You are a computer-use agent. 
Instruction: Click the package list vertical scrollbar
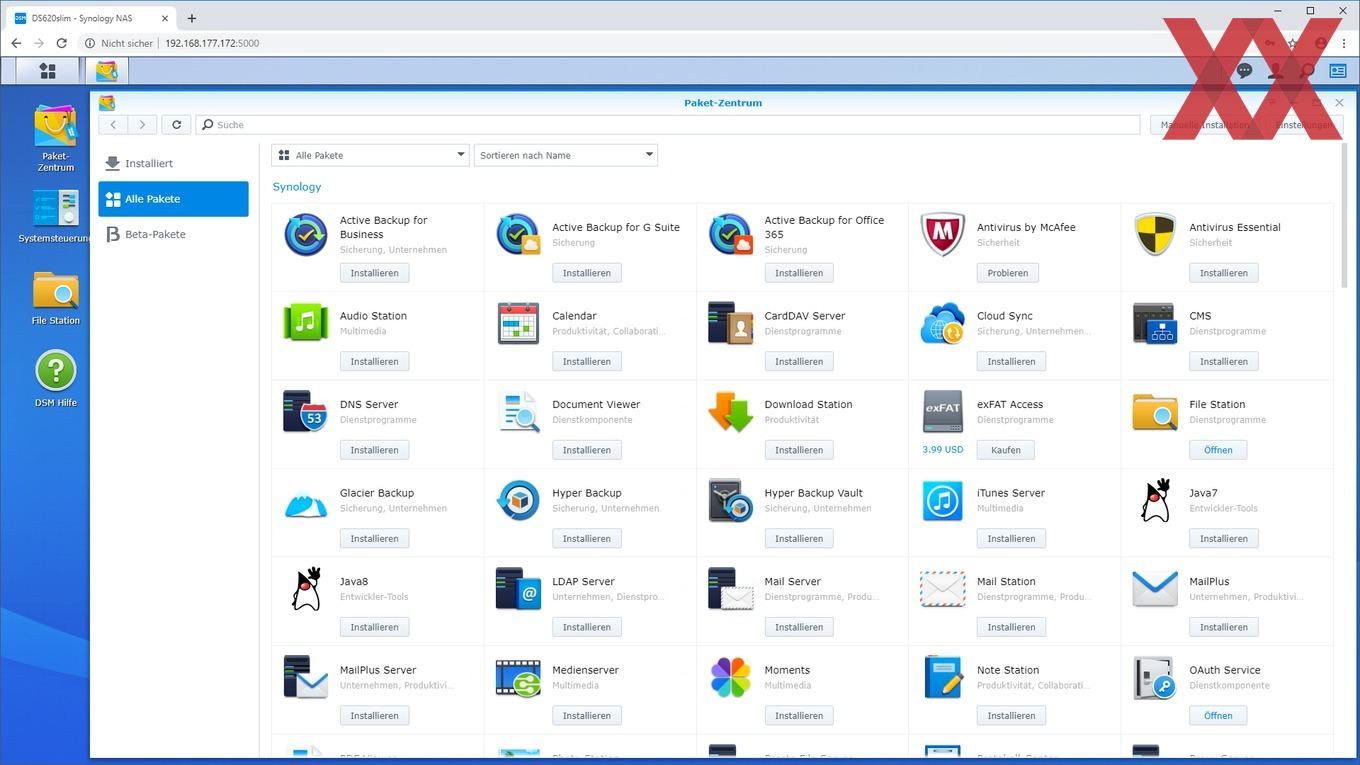(x=1343, y=215)
